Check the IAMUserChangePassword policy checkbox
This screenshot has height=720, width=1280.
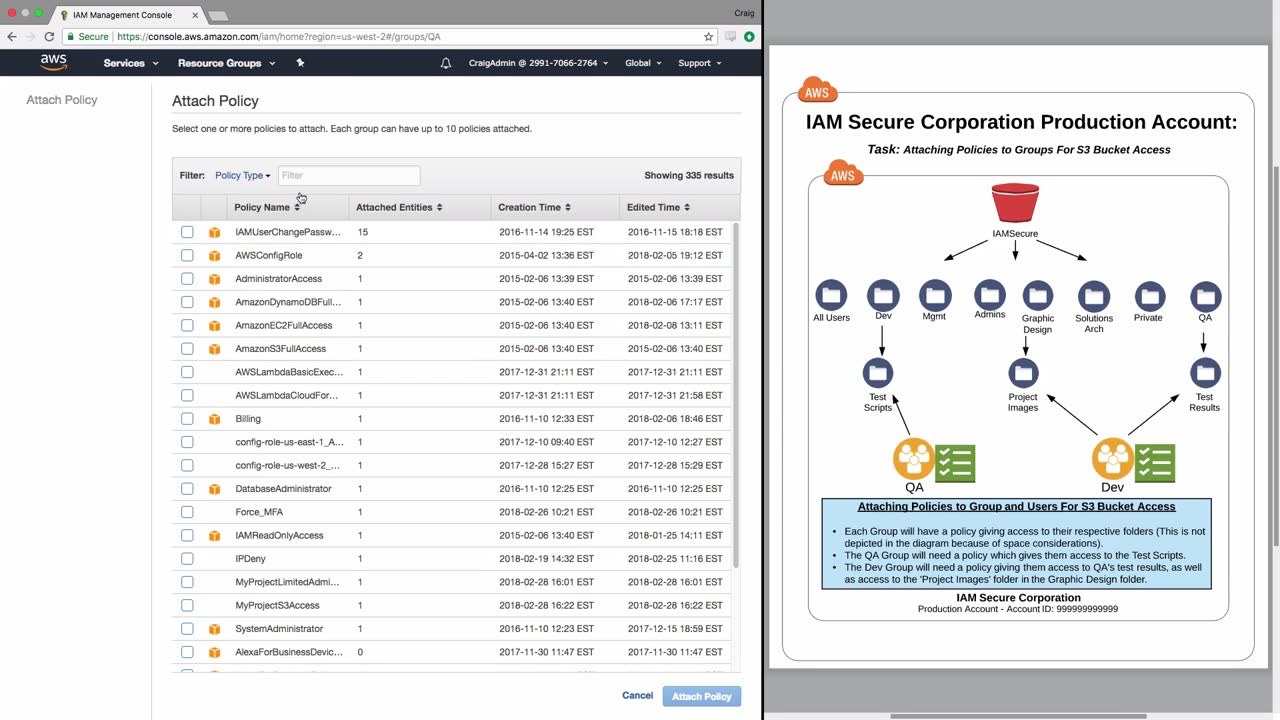pyautogui.click(x=187, y=232)
